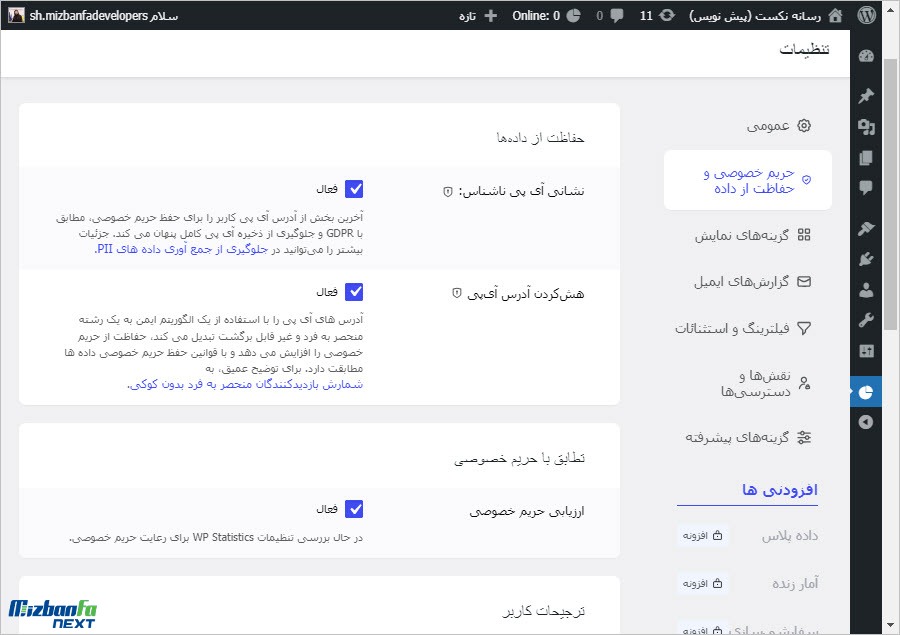Click افزونه badge next to آمار زنده
900x635 pixels.
pos(702,583)
